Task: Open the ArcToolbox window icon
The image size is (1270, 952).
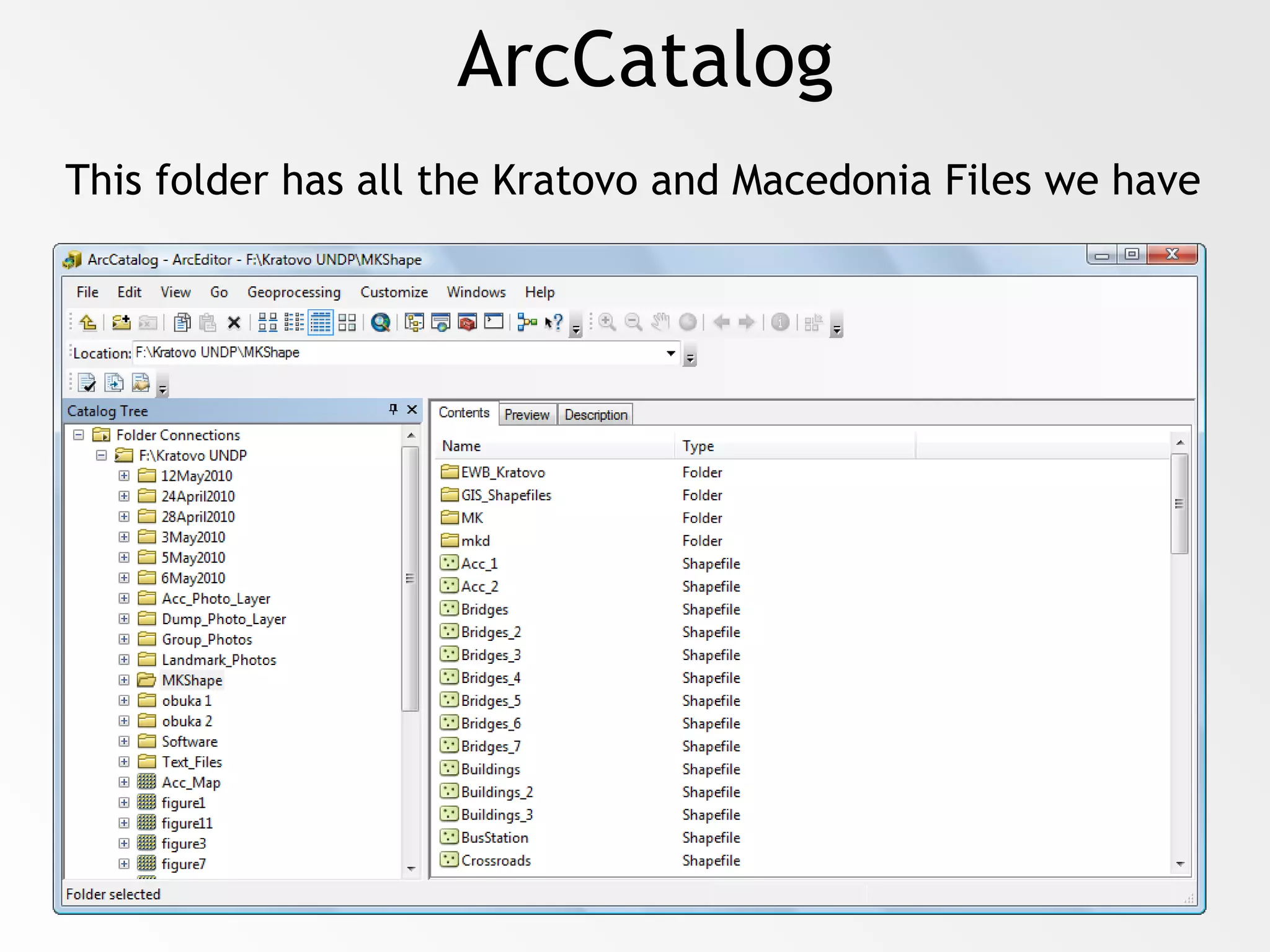Action: (x=468, y=322)
